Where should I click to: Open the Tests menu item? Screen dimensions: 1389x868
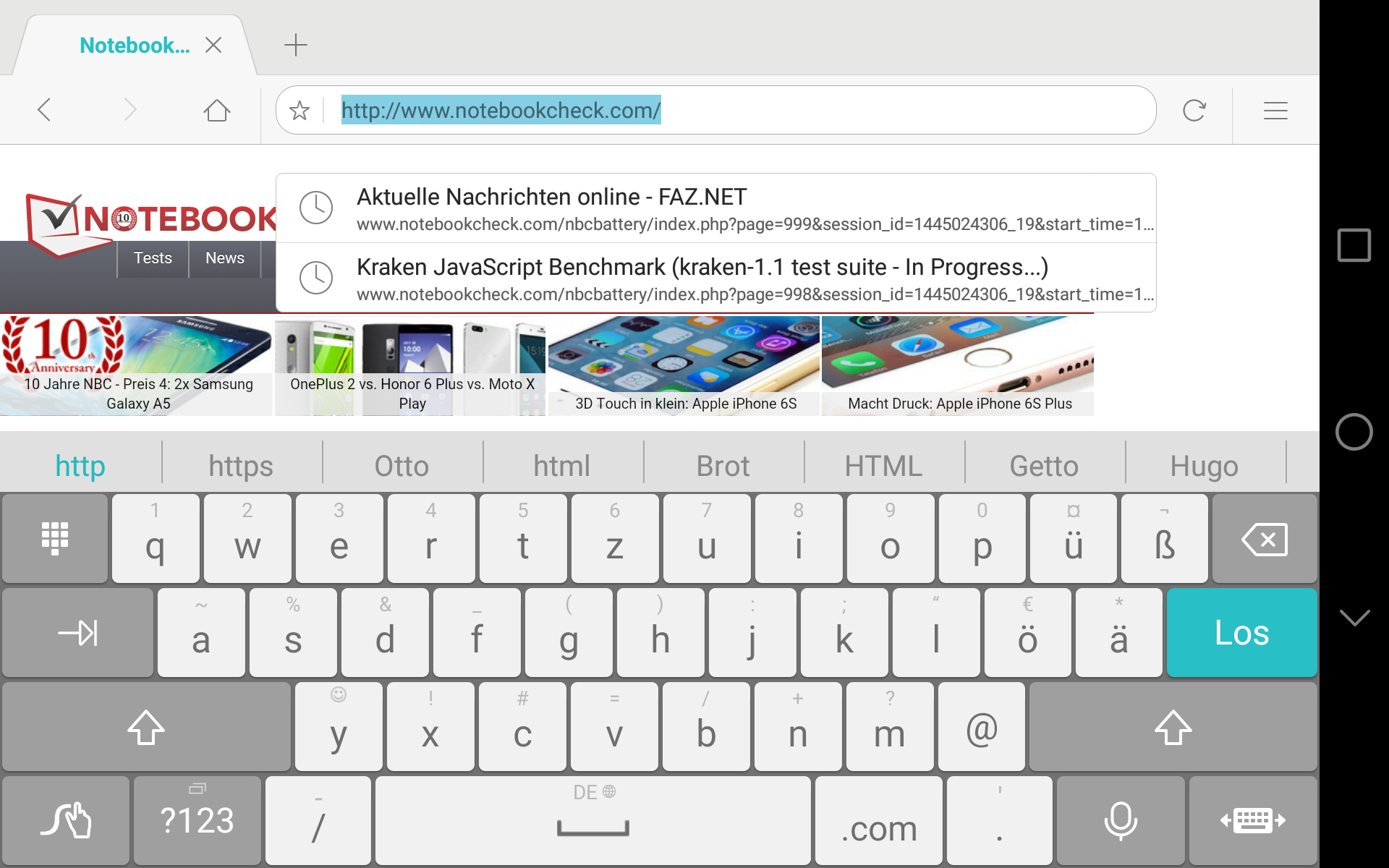pos(153,258)
